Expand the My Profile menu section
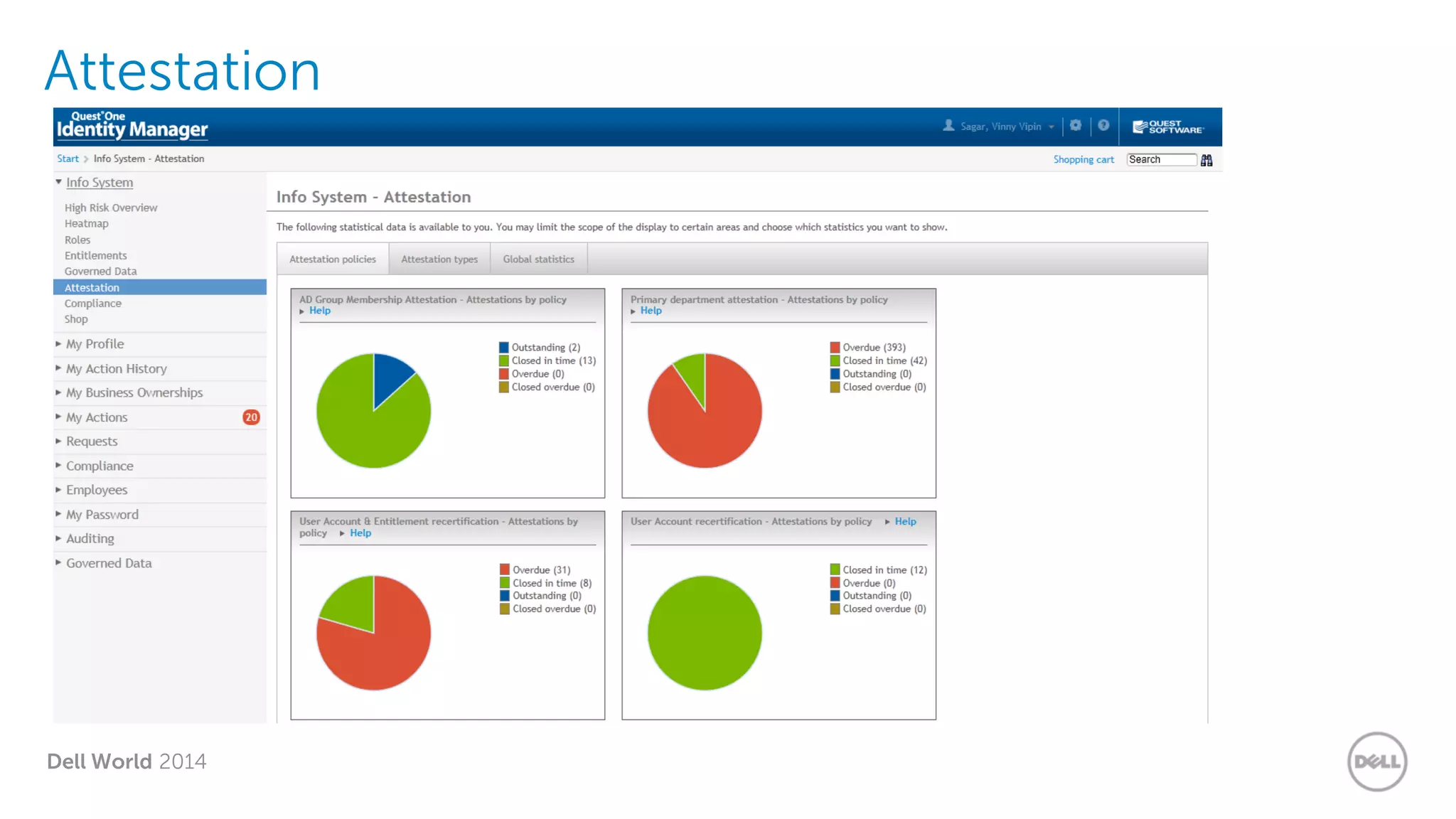The height and width of the screenshot is (819, 1456). 95,344
